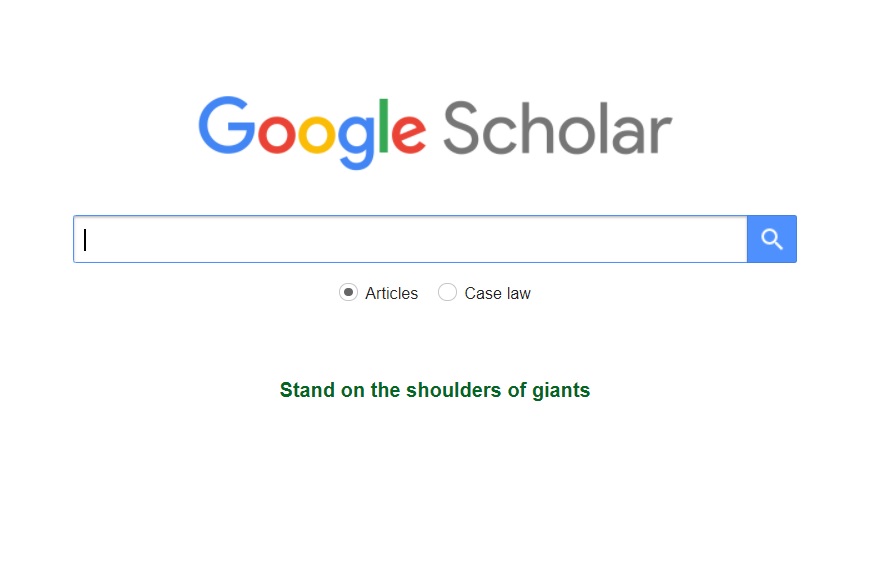Click the word giants in the tagline
The image size is (869, 569).
point(561,390)
